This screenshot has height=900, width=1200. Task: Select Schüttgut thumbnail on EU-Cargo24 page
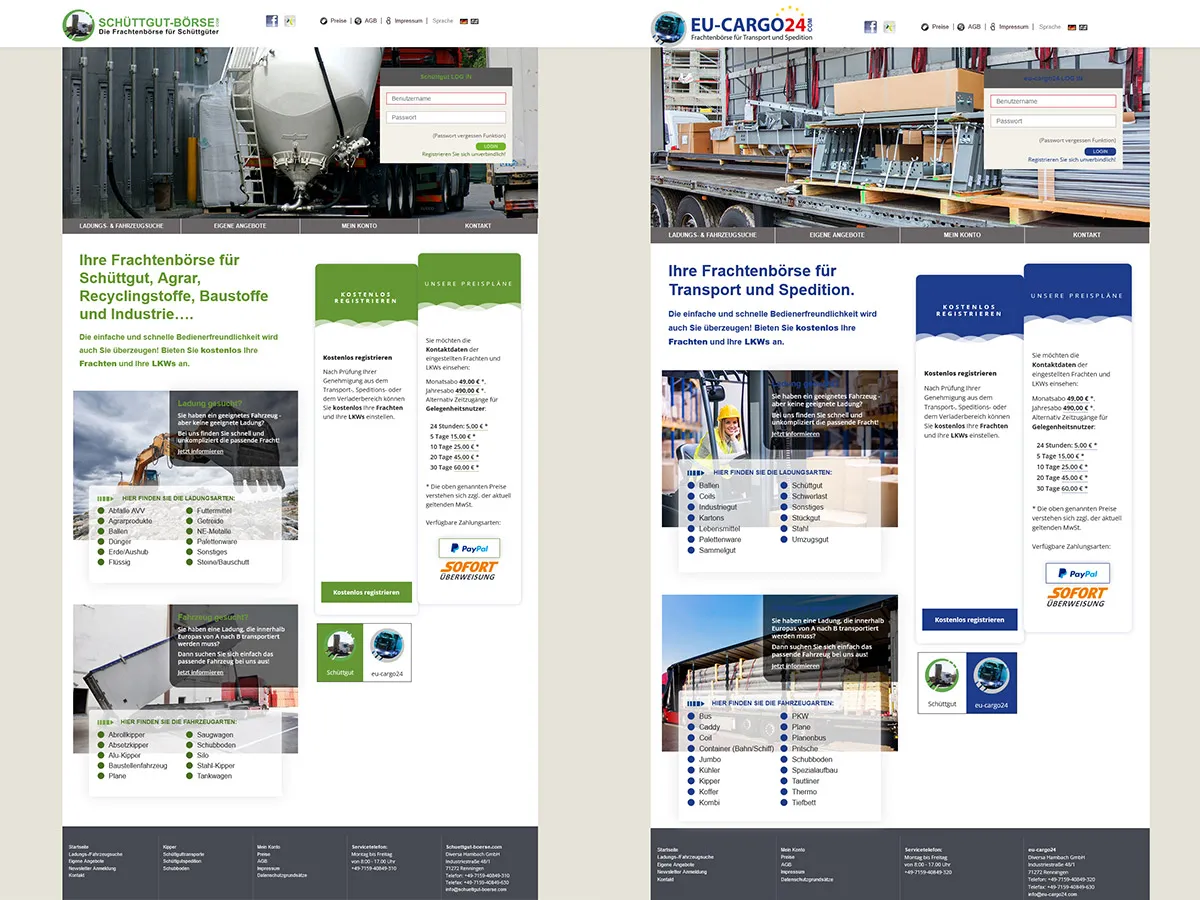[942, 683]
